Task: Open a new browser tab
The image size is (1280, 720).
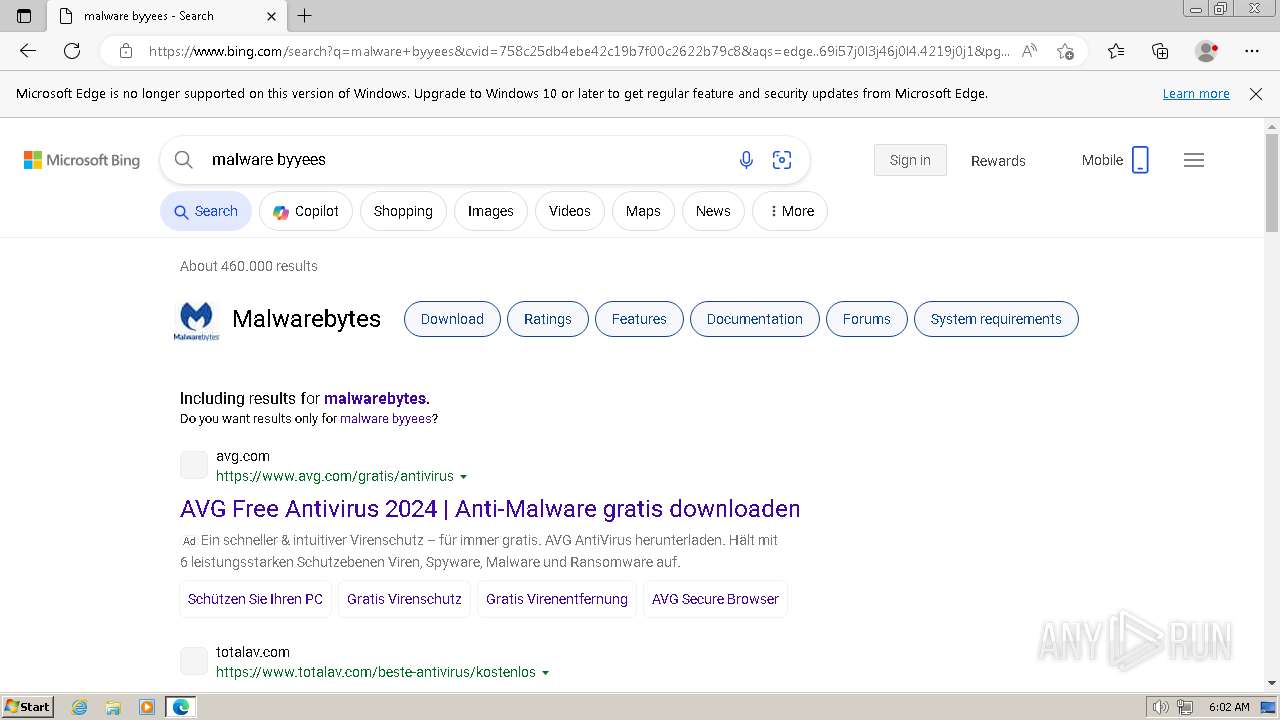Action: (x=305, y=16)
